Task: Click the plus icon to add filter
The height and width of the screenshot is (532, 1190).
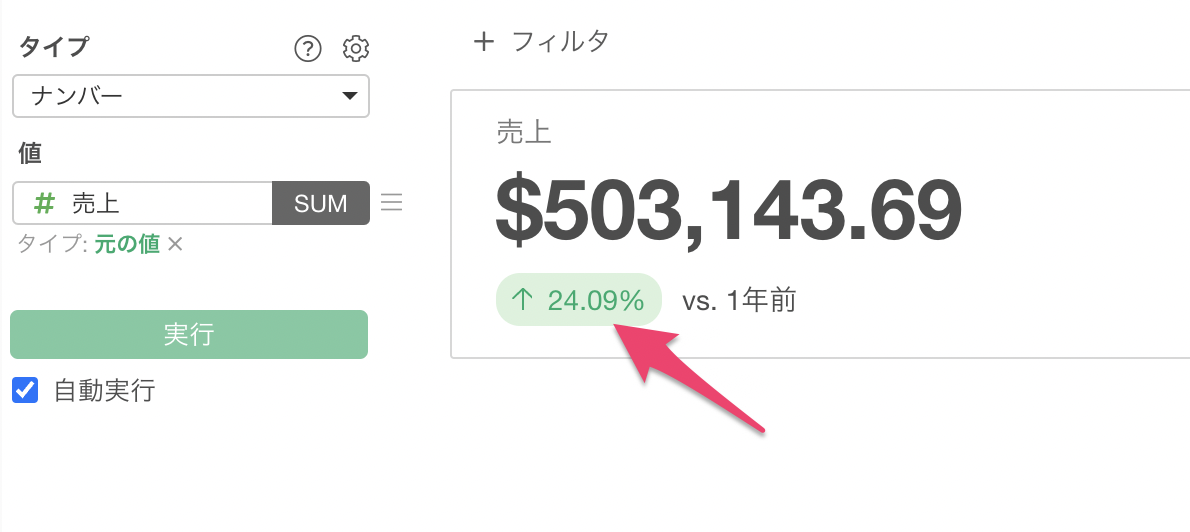Action: click(x=484, y=41)
